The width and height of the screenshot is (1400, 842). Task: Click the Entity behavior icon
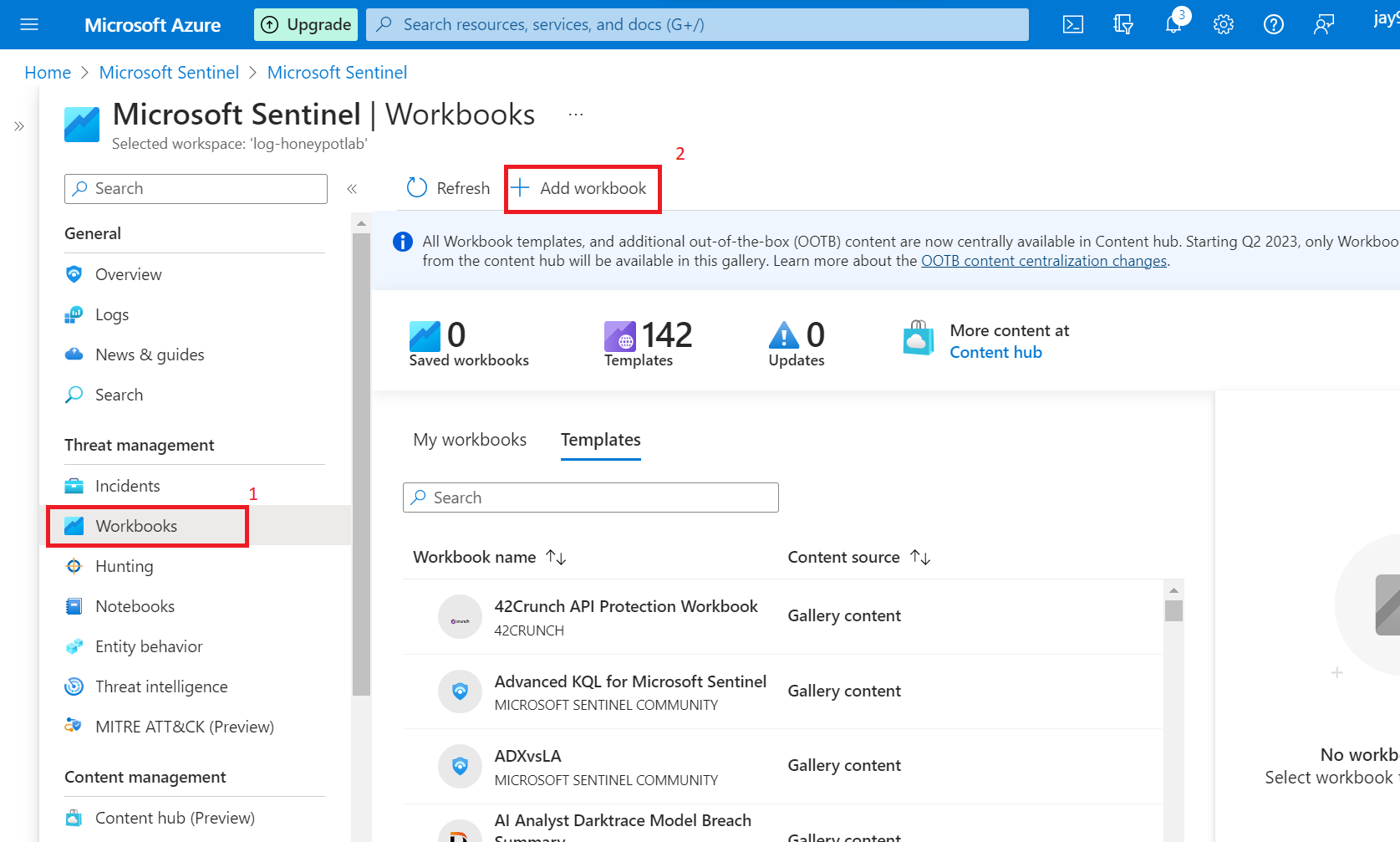[74, 646]
